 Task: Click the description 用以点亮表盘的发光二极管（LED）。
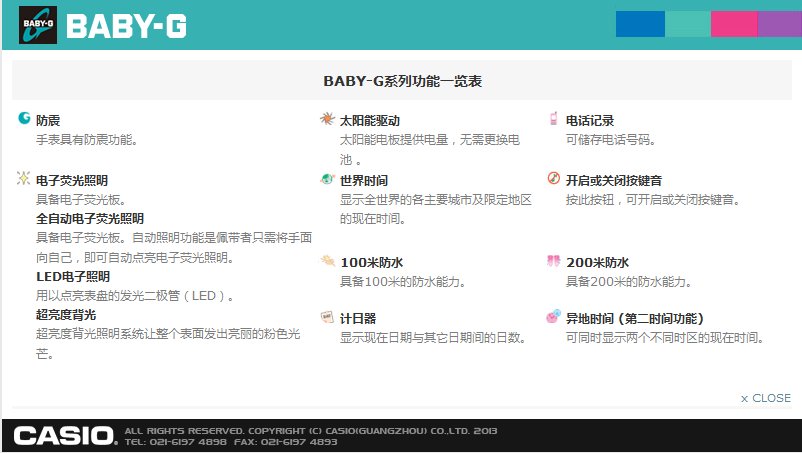pos(135,296)
